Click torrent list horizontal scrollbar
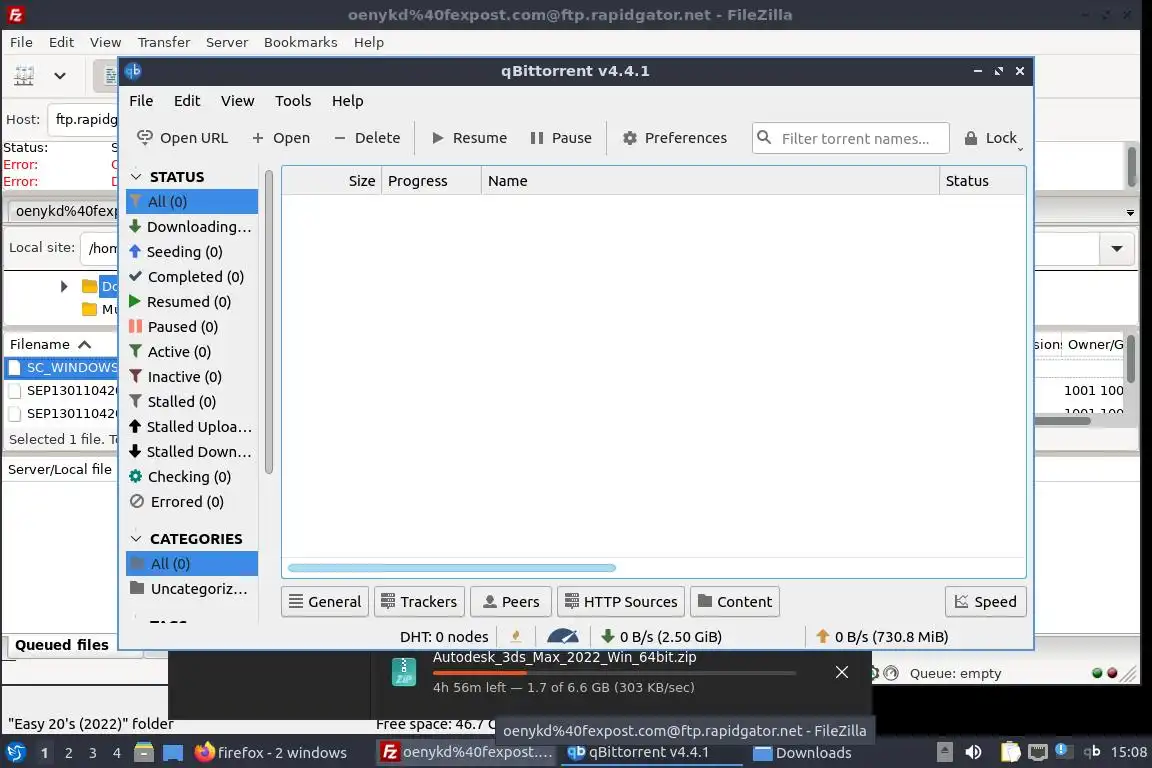The height and width of the screenshot is (768, 1152). 452,568
